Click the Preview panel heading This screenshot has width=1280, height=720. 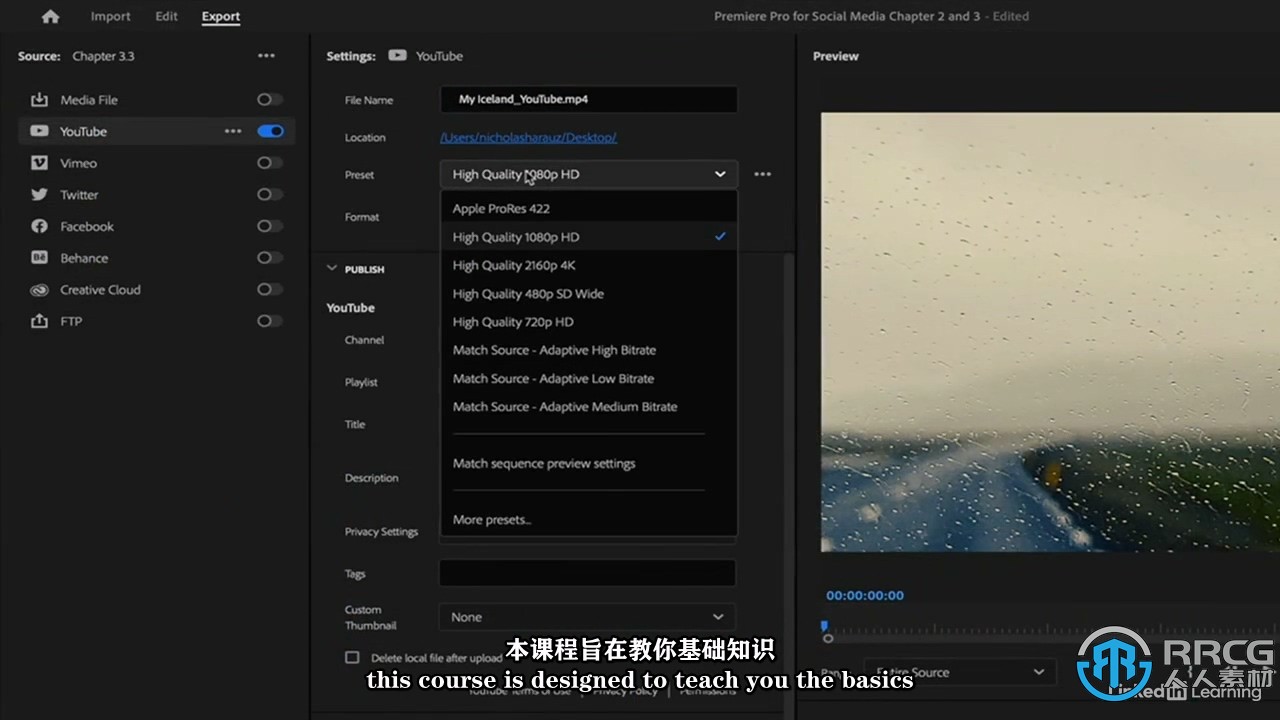(x=836, y=56)
